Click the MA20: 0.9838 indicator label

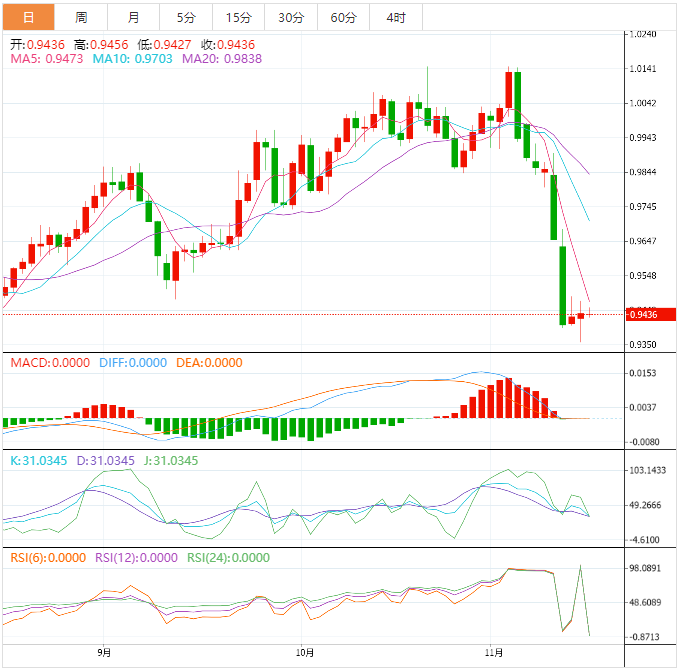[x=222, y=59]
